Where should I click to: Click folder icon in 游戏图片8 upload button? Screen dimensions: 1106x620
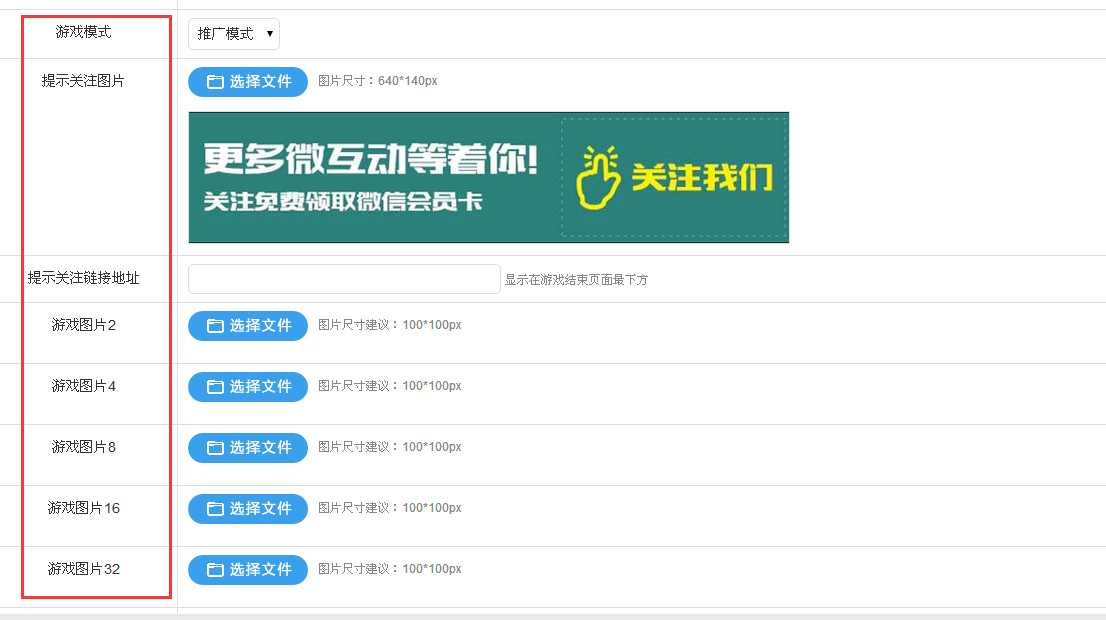click(215, 448)
